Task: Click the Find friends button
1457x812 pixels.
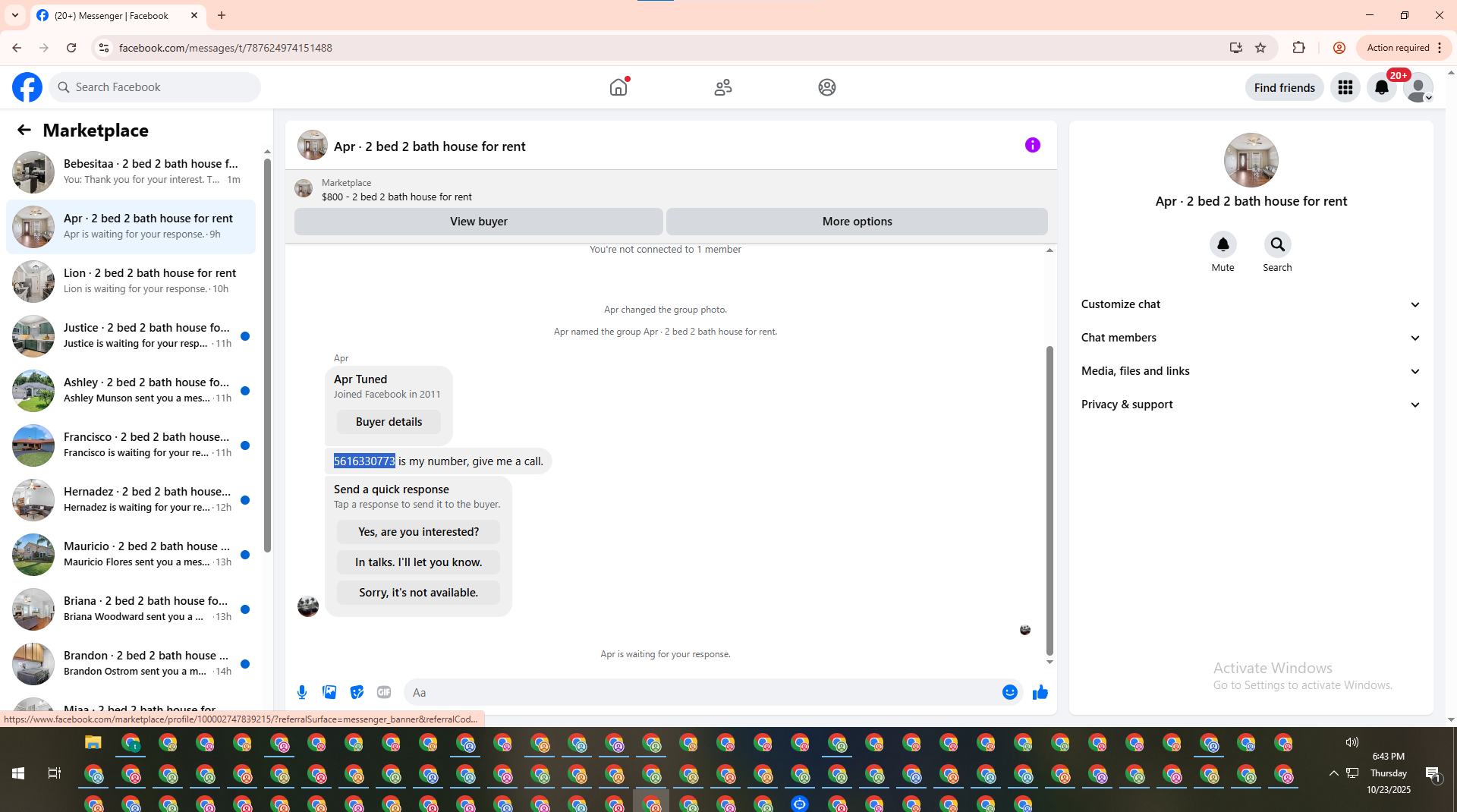Action: [x=1284, y=87]
